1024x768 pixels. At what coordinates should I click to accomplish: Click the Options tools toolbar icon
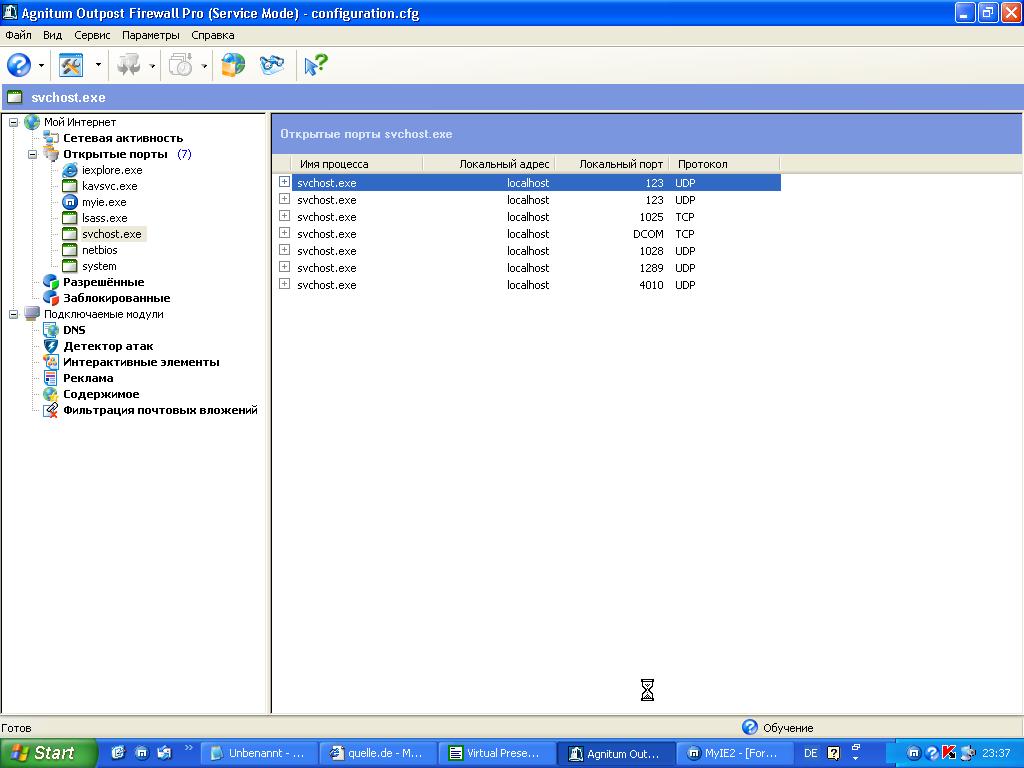[x=71, y=65]
